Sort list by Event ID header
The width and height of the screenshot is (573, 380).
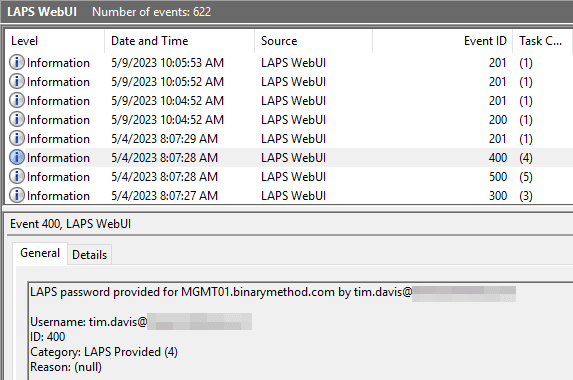pos(443,41)
